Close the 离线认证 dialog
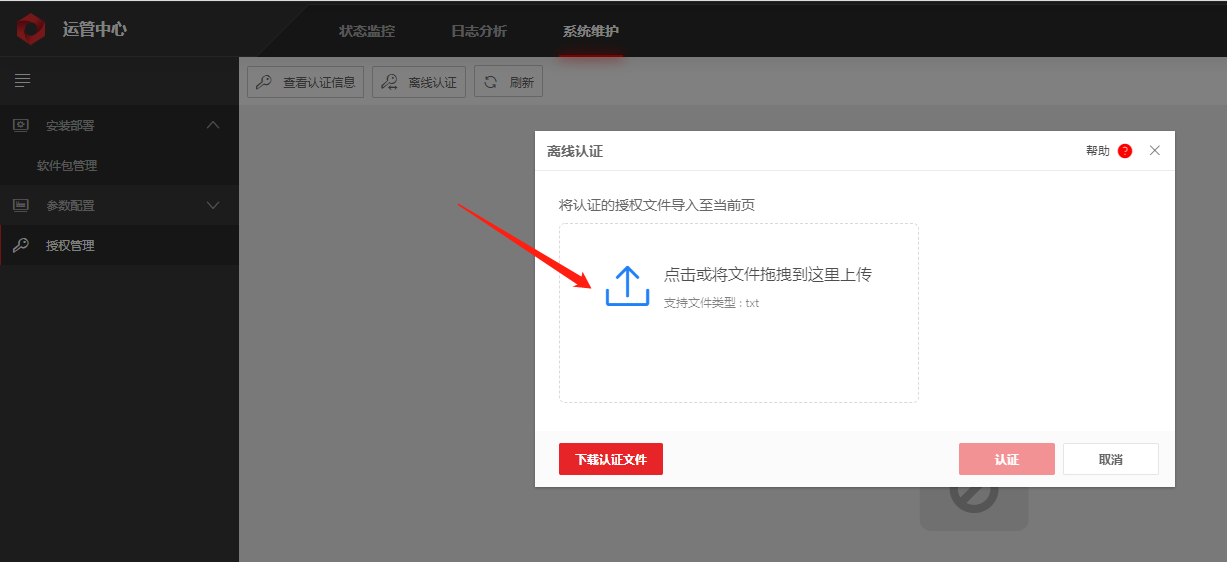 pos(1154,151)
